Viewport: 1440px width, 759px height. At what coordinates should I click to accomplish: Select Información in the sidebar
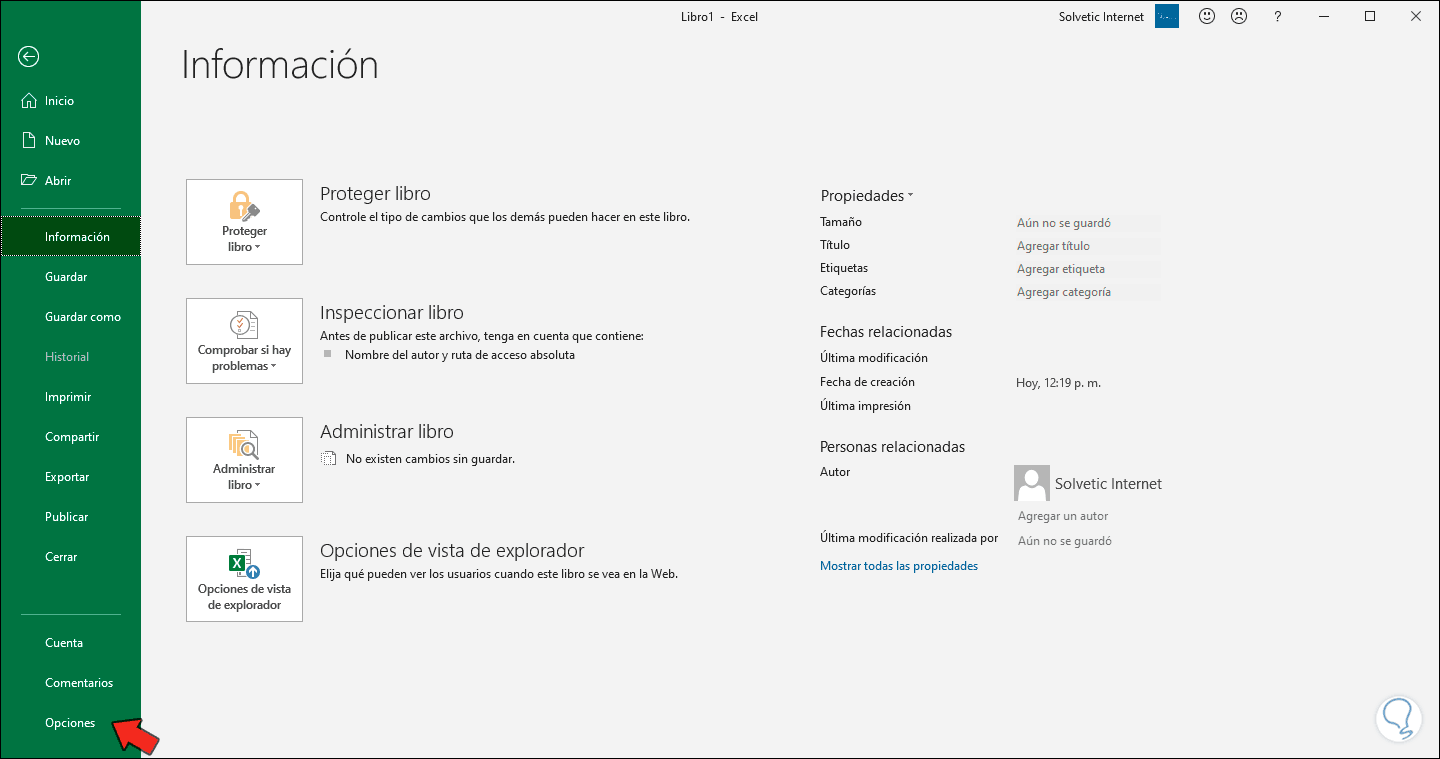pos(71,237)
